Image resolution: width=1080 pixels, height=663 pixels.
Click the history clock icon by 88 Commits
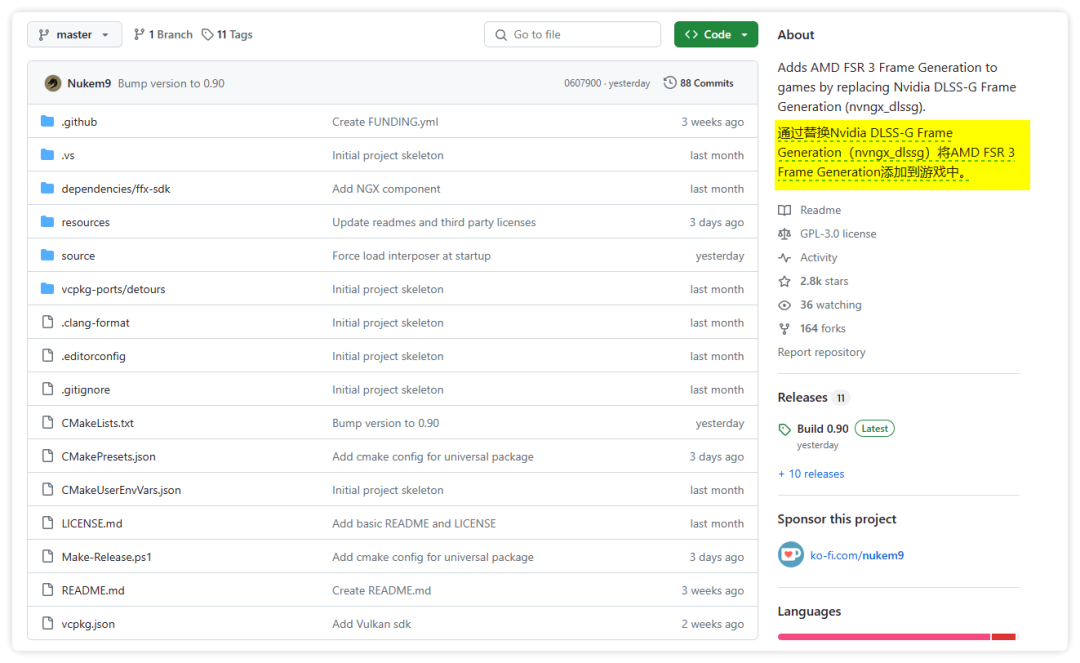click(670, 83)
